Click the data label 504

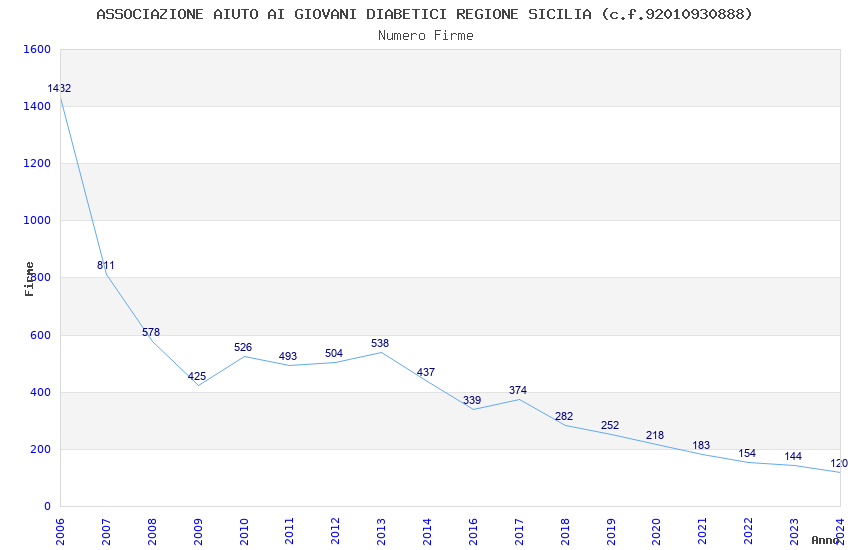[334, 353]
